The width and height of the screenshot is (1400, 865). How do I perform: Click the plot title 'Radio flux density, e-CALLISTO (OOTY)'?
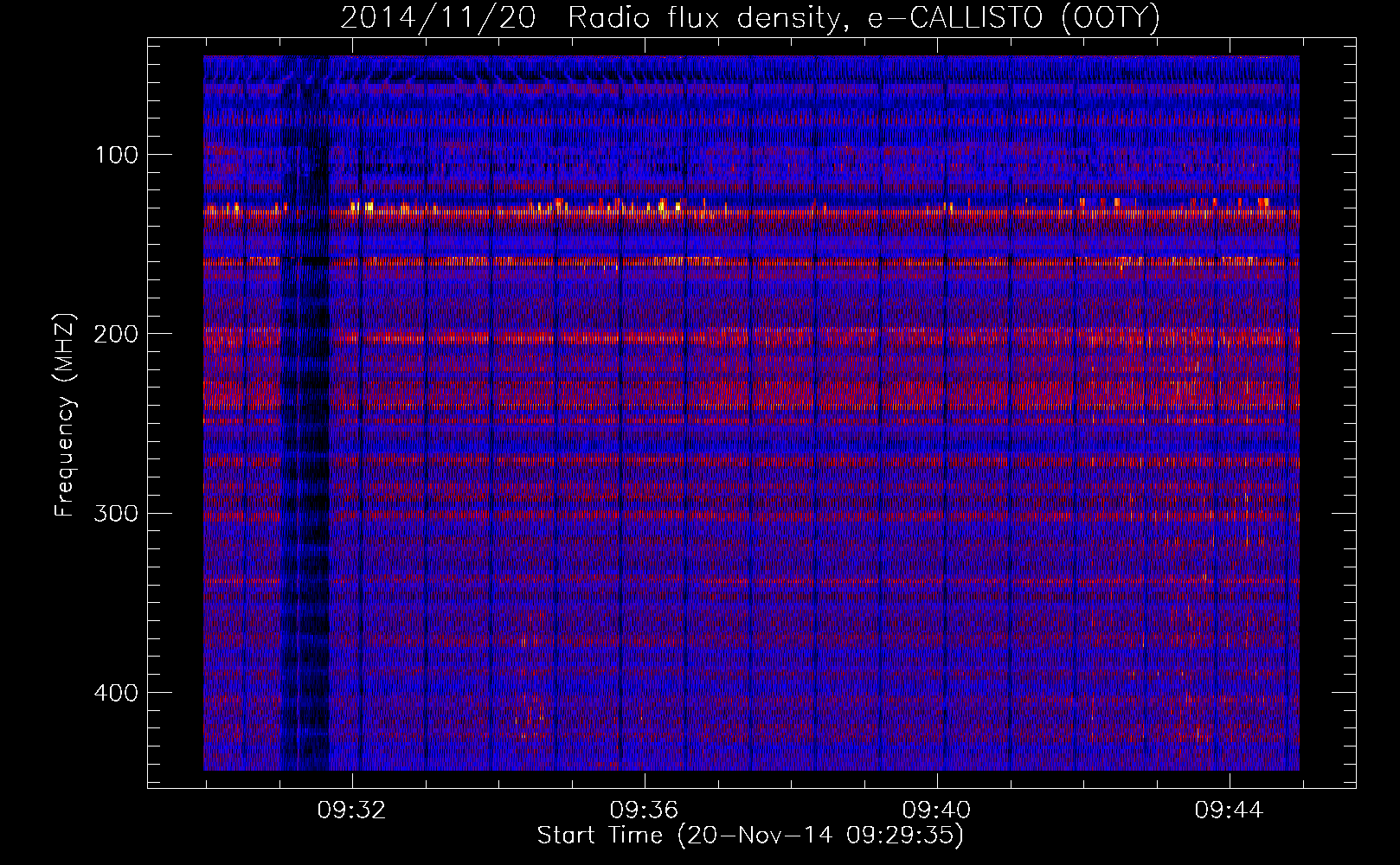[863, 18]
